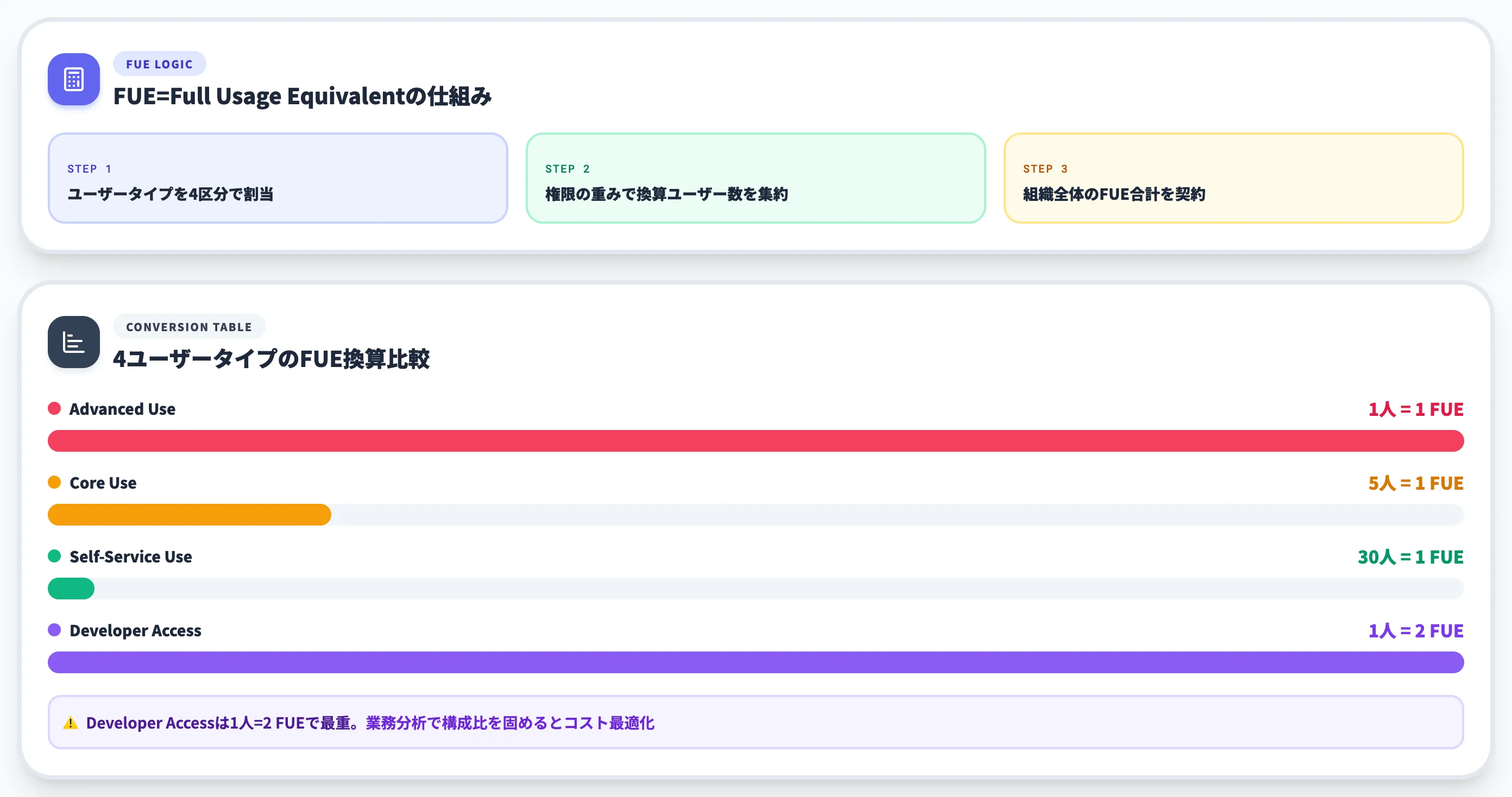
Task: Open the STEP 3 total FUE contract card
Action: [1233, 178]
